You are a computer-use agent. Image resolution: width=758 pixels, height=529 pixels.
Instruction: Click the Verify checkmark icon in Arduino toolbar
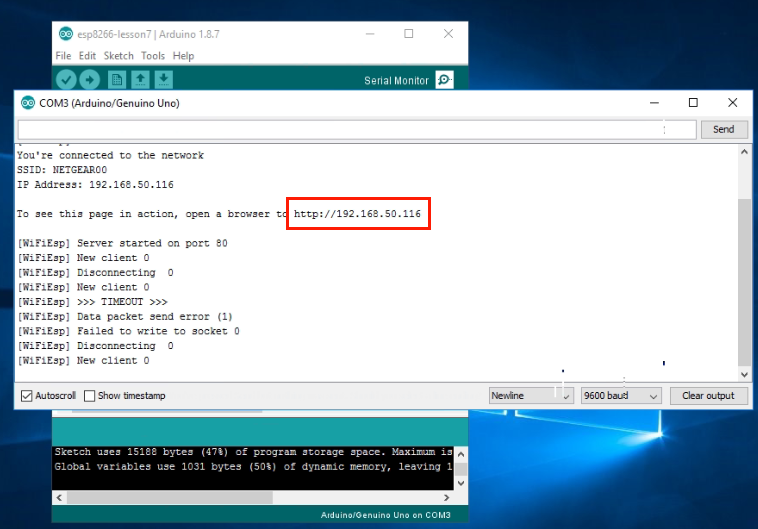[66, 80]
